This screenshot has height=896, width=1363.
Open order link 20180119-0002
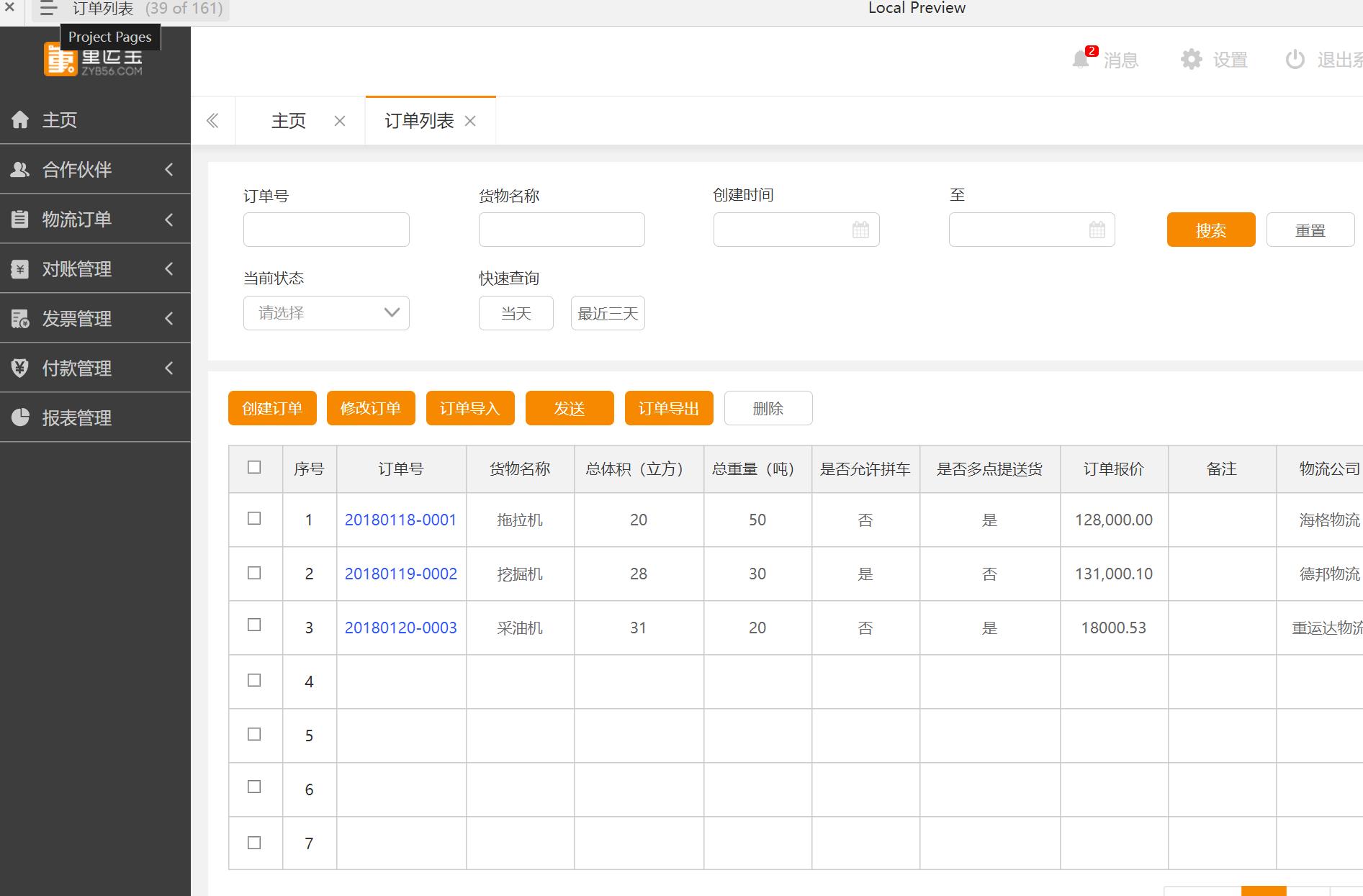tap(401, 574)
